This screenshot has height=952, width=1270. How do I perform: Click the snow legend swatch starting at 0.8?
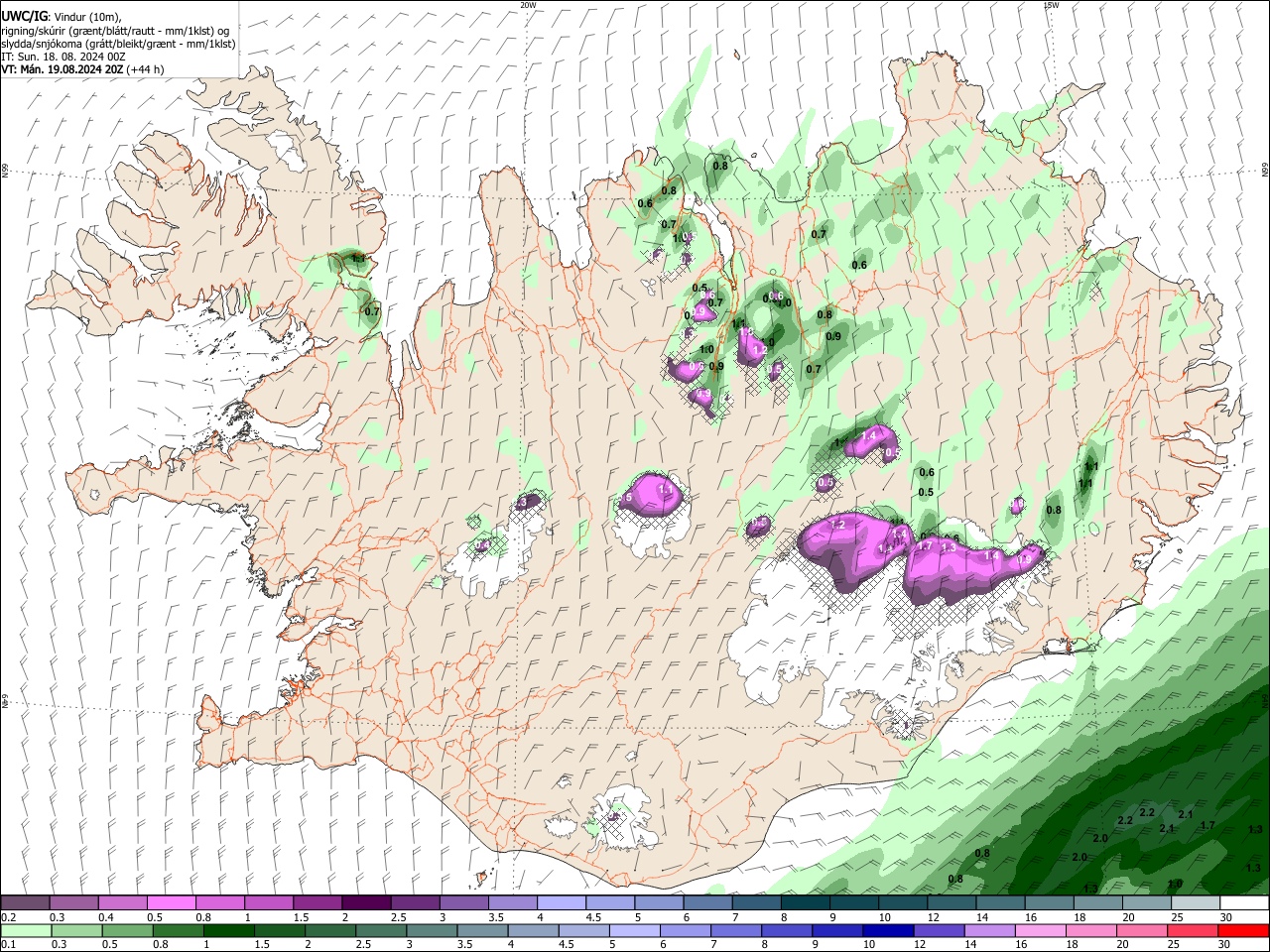pos(220,903)
